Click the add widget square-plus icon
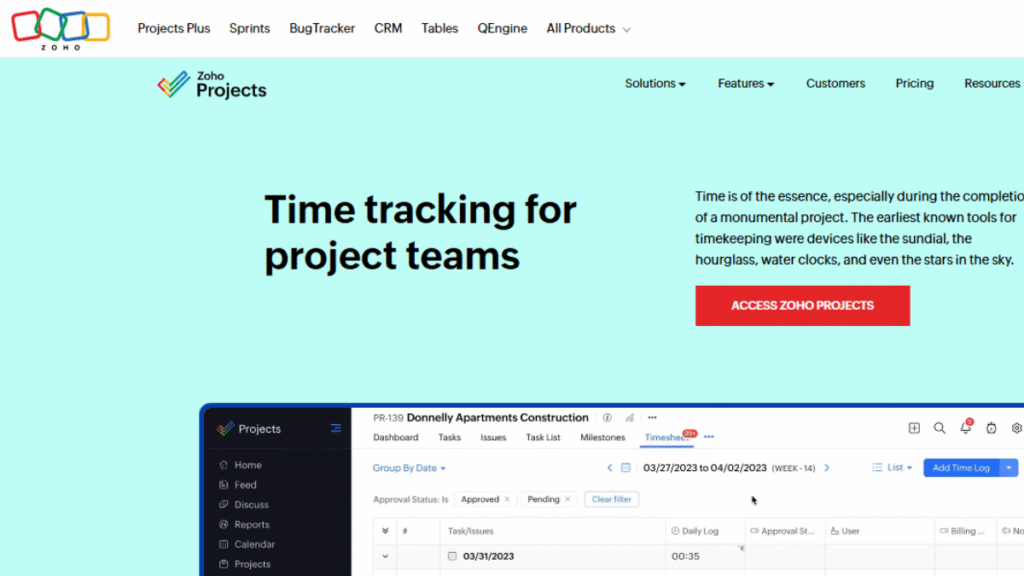 point(914,428)
